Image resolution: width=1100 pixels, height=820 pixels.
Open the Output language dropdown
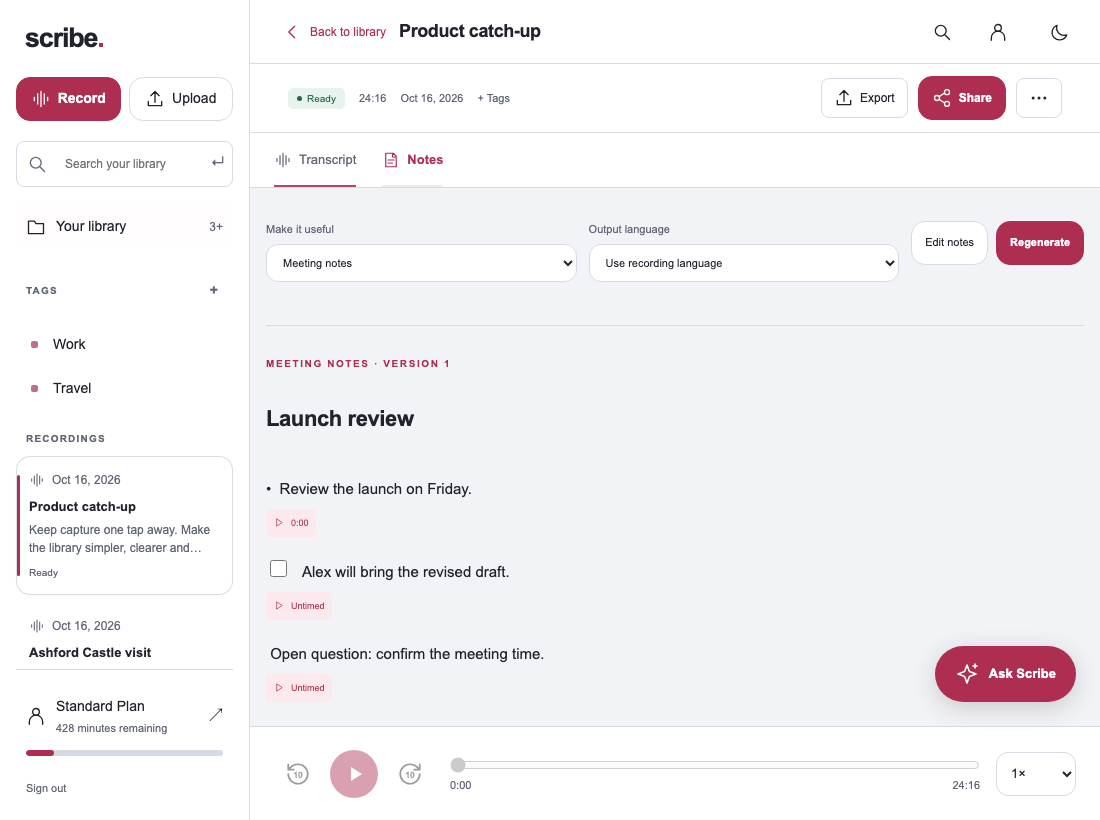(744, 263)
